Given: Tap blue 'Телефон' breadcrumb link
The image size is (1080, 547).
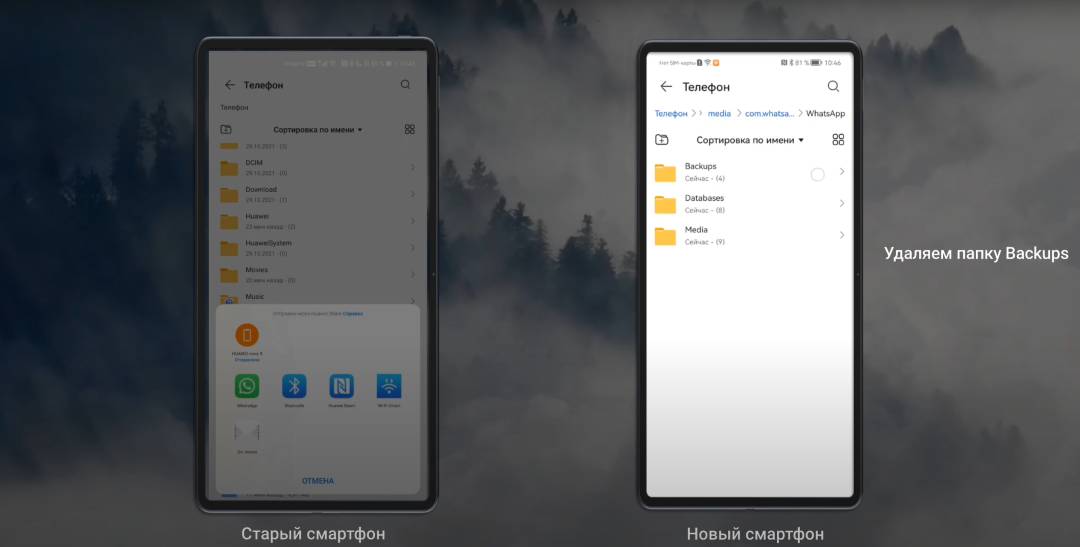Looking at the screenshot, I should point(671,114).
